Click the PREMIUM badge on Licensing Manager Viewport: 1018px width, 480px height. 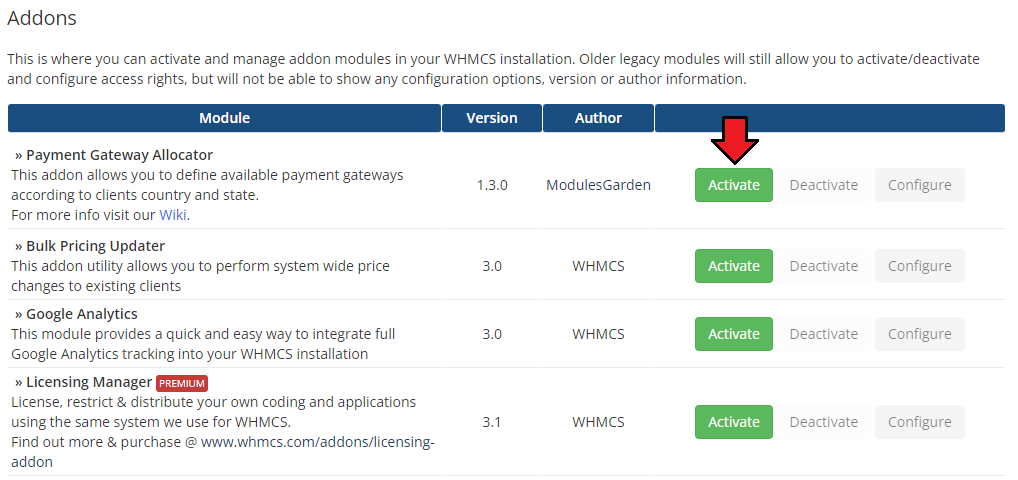tap(182, 383)
